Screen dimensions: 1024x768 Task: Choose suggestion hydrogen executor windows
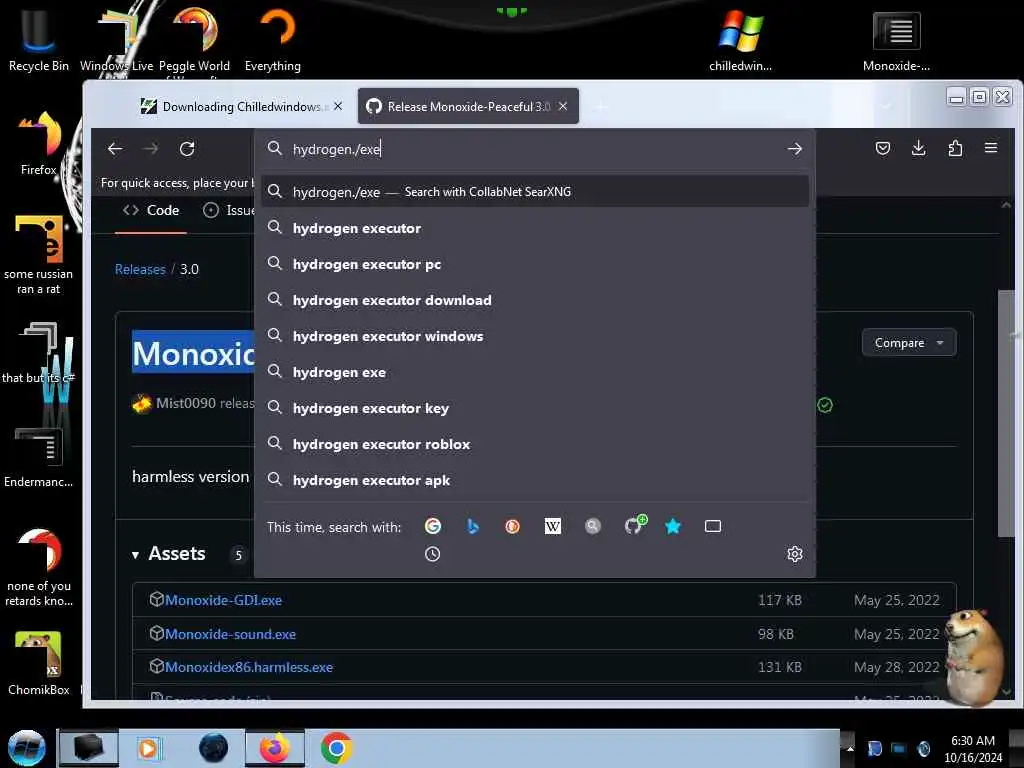534,336
